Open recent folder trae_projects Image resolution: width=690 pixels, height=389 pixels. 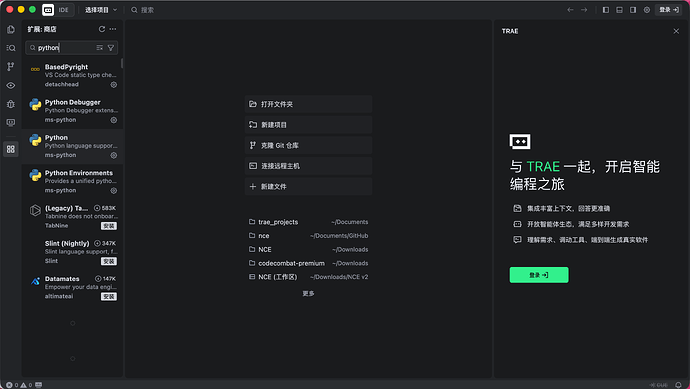pos(308,222)
